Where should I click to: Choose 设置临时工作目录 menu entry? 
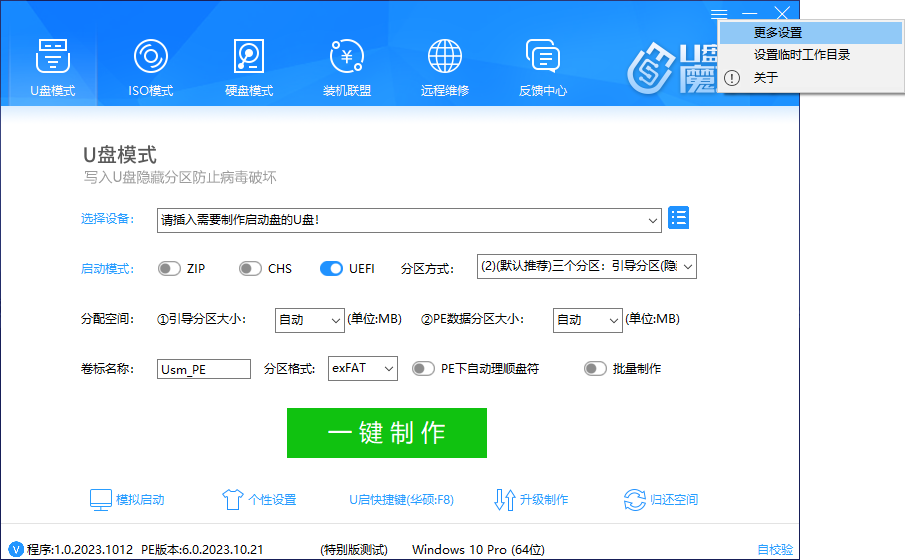[811, 55]
